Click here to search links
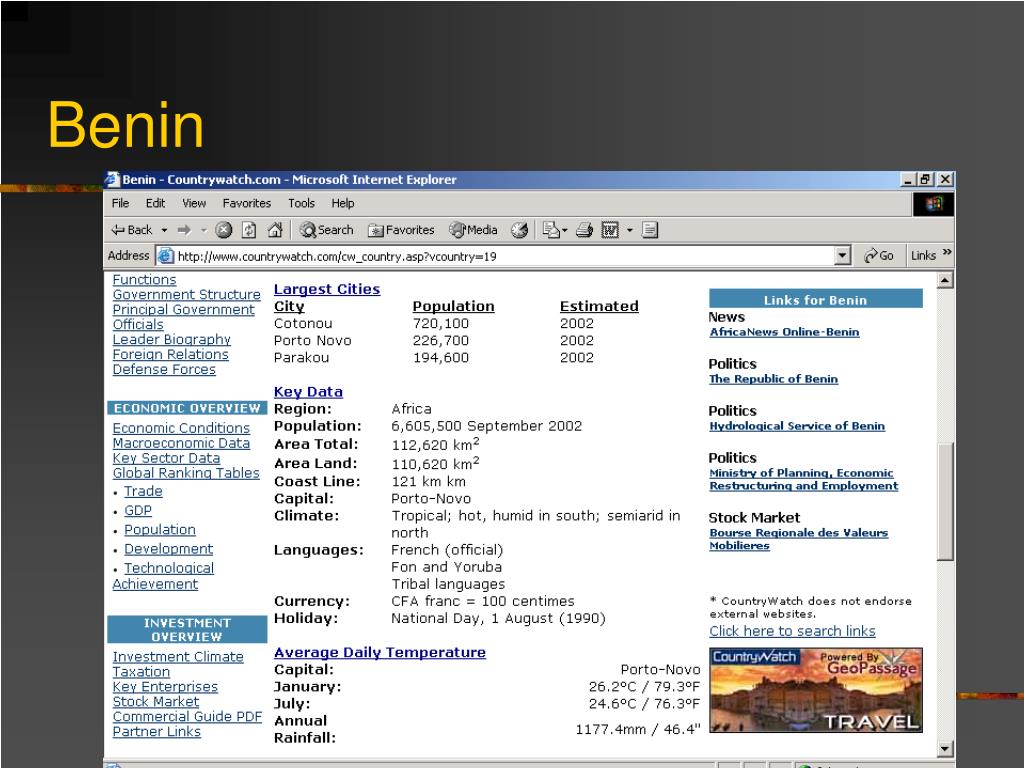 coord(792,632)
